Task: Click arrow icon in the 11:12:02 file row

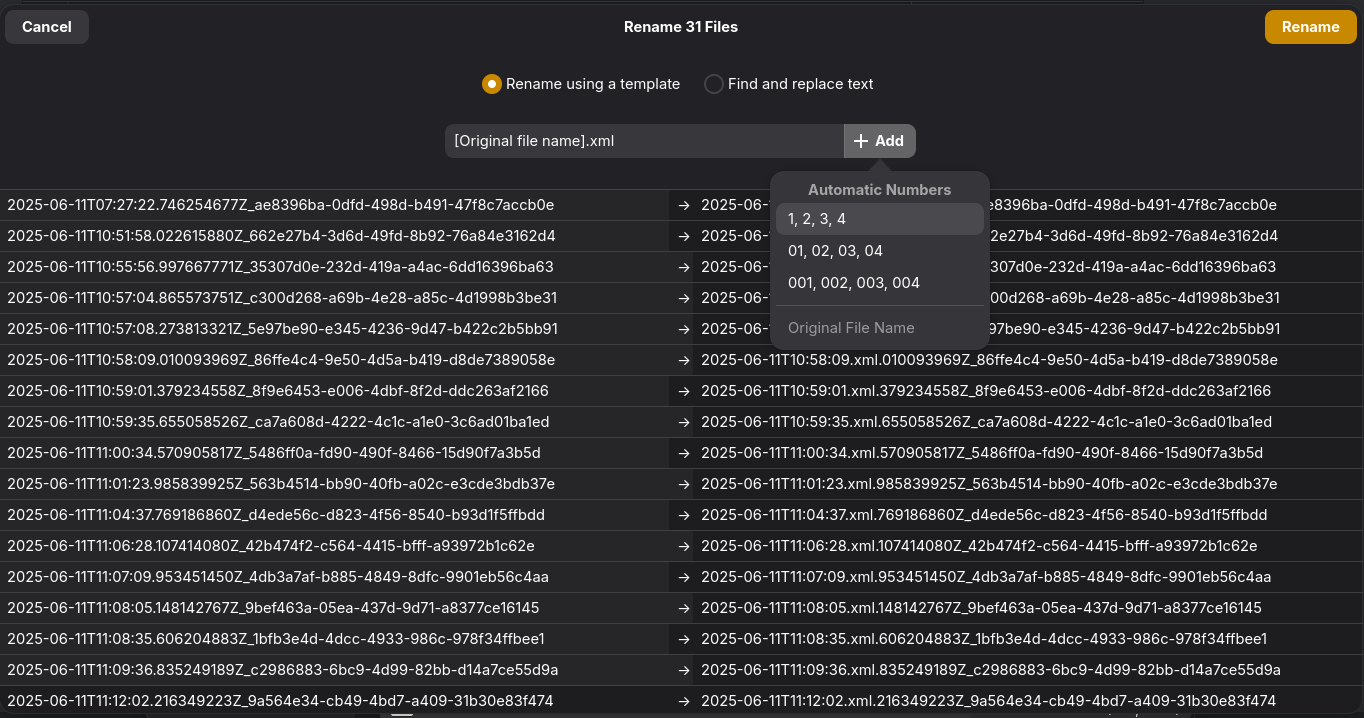Action: [684, 701]
